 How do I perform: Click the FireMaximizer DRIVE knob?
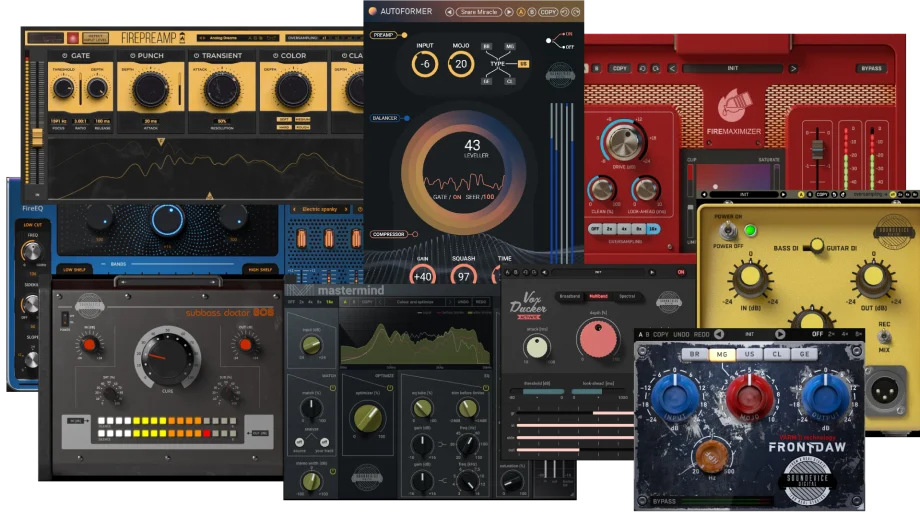(x=623, y=142)
